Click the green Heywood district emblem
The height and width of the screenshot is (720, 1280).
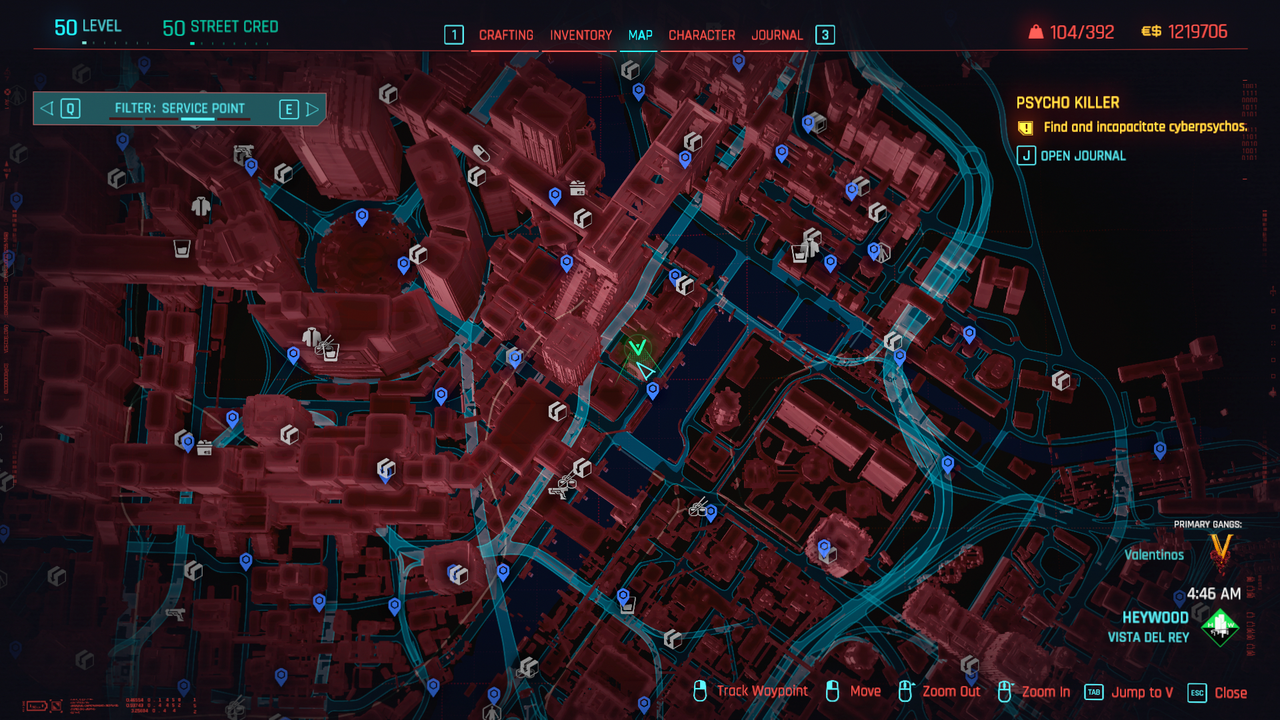coord(1219,627)
